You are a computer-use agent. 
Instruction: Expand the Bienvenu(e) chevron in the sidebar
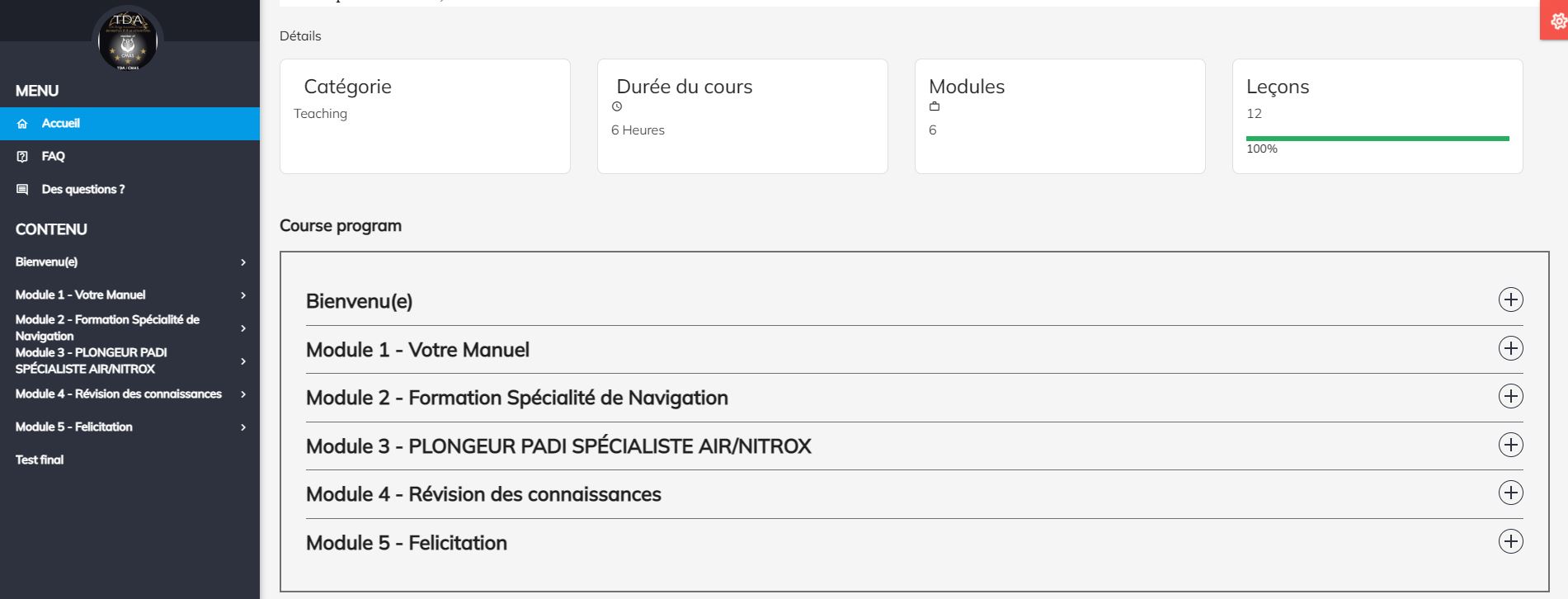[242, 262]
